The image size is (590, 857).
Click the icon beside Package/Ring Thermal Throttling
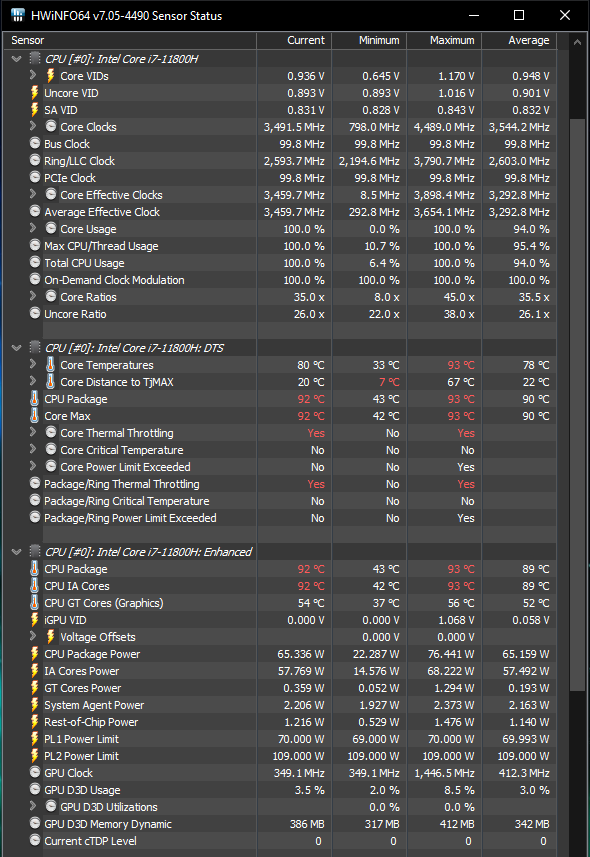coord(35,483)
